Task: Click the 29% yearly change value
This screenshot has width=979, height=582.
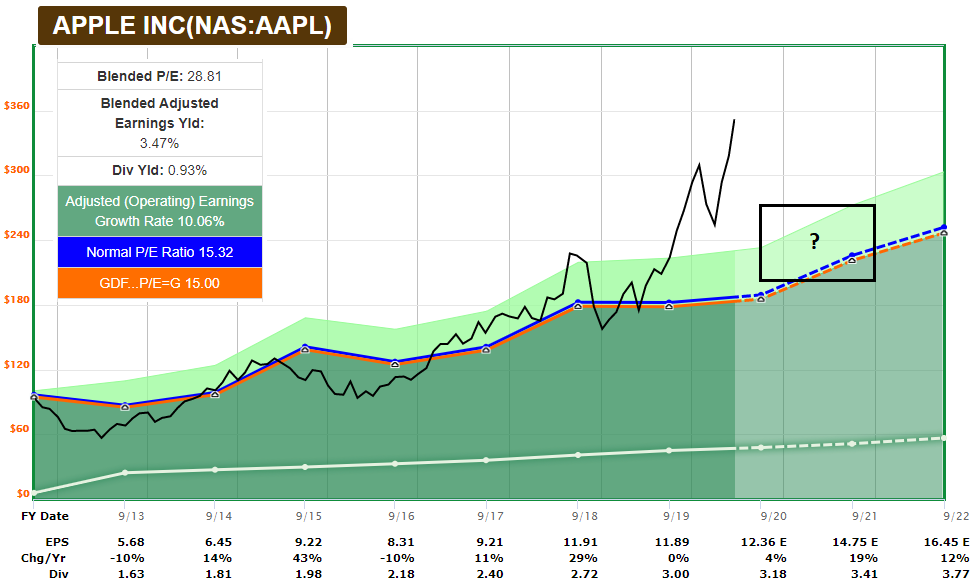Action: [x=584, y=558]
